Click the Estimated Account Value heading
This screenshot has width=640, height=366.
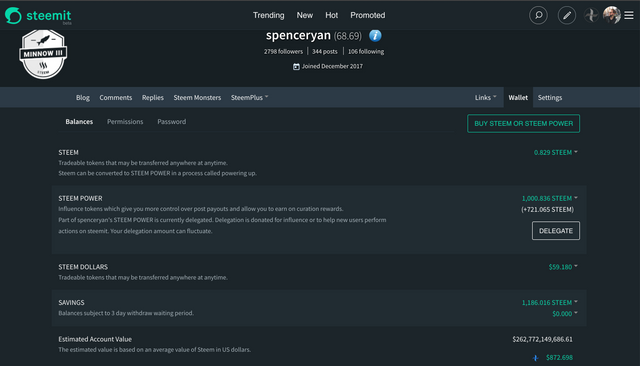95,339
